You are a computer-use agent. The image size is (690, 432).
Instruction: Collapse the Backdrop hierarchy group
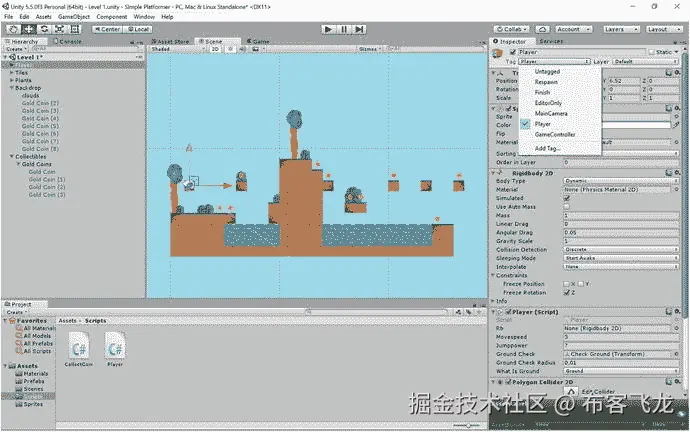11,88
